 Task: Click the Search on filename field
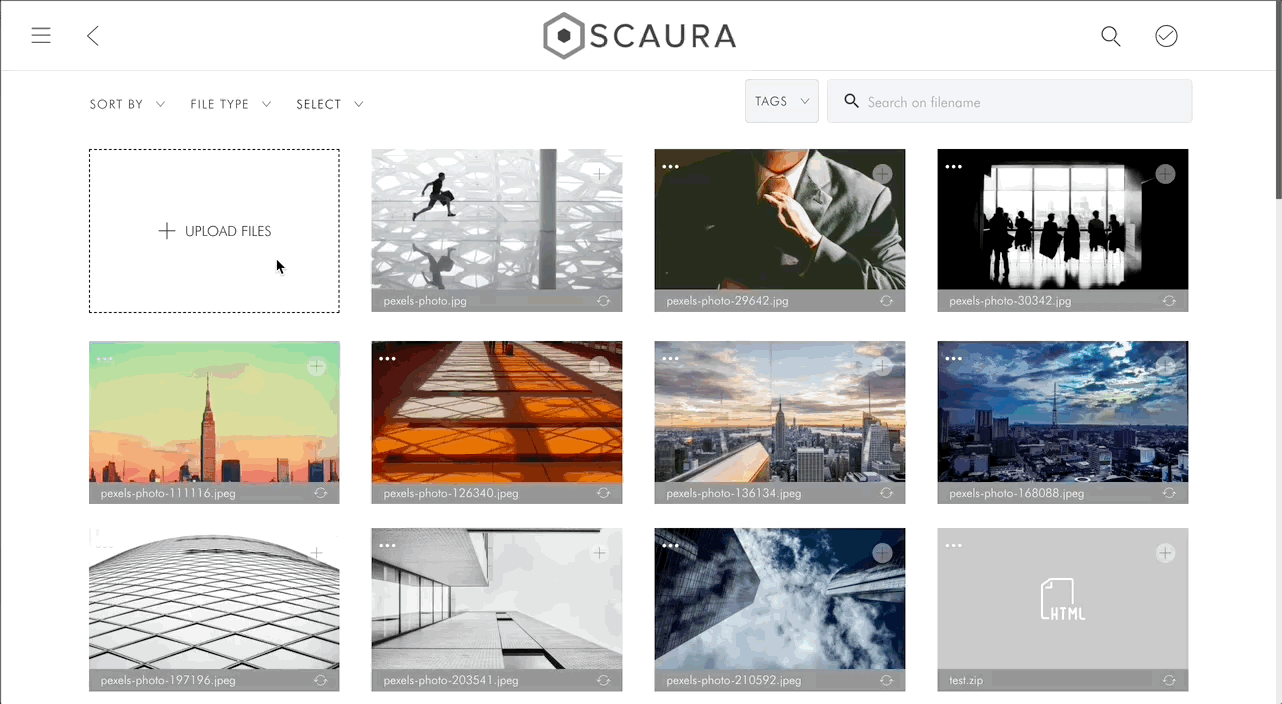(x=1009, y=101)
